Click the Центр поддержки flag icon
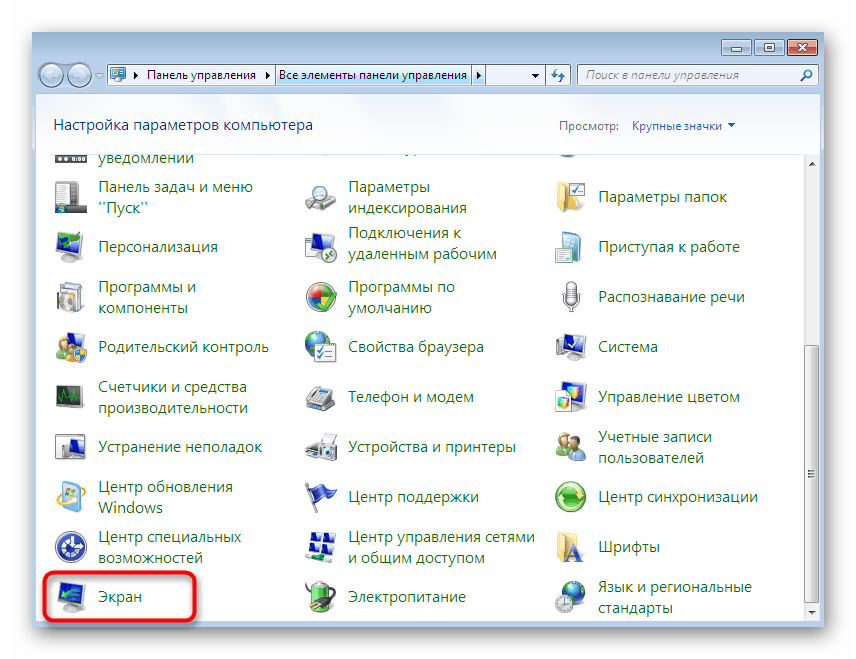The image size is (856, 659). coord(320,497)
